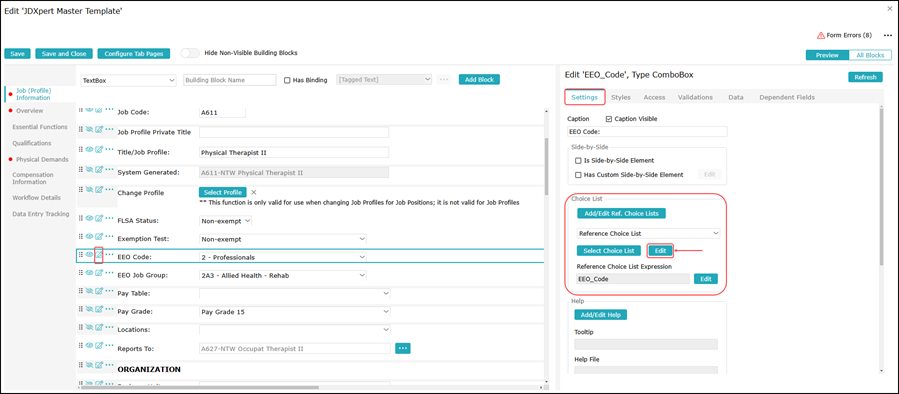899x394 pixels.
Task: Open FLSA Status Non-exempt dropdown
Action: (225, 220)
